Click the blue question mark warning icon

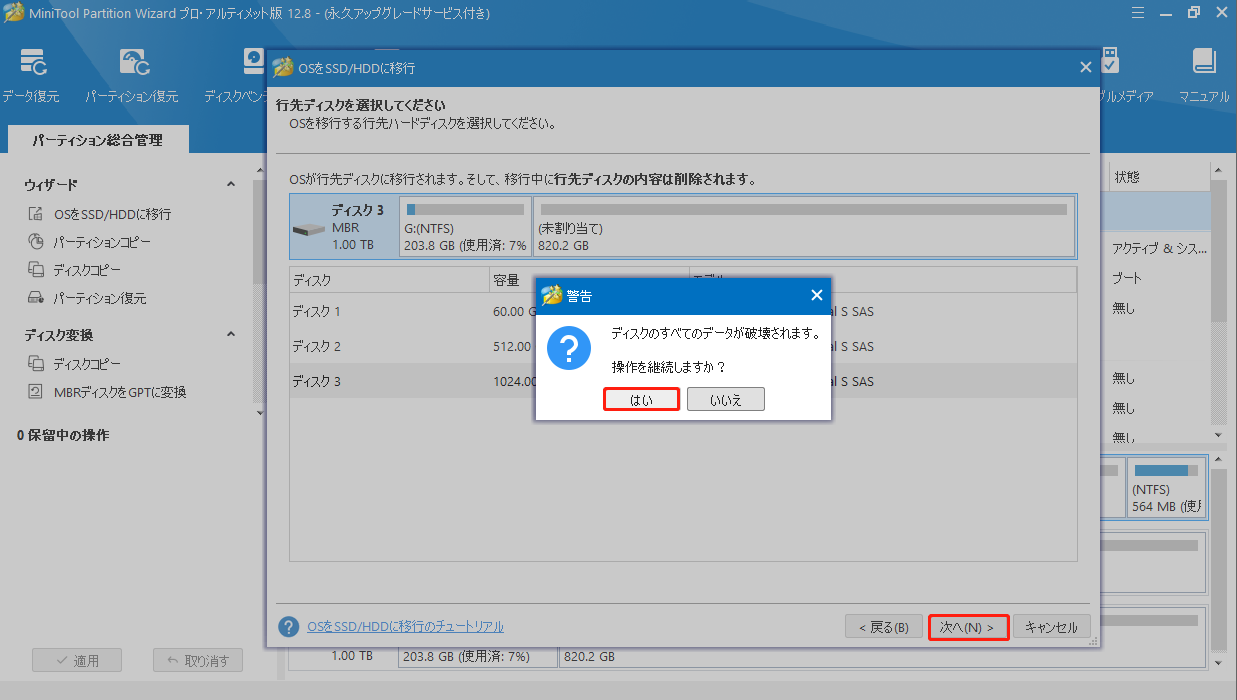(x=569, y=350)
